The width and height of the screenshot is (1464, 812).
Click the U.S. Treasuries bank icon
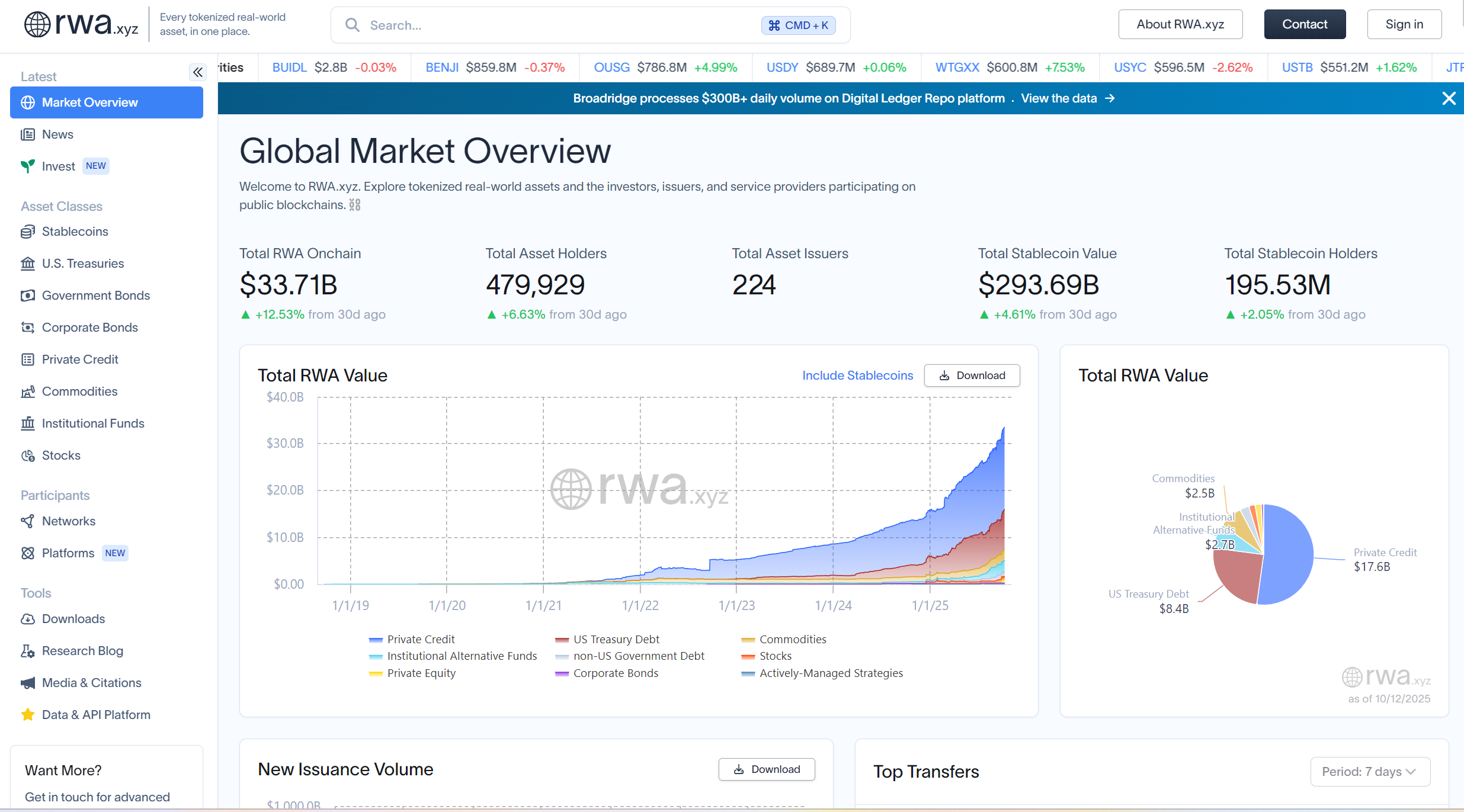[x=28, y=264]
